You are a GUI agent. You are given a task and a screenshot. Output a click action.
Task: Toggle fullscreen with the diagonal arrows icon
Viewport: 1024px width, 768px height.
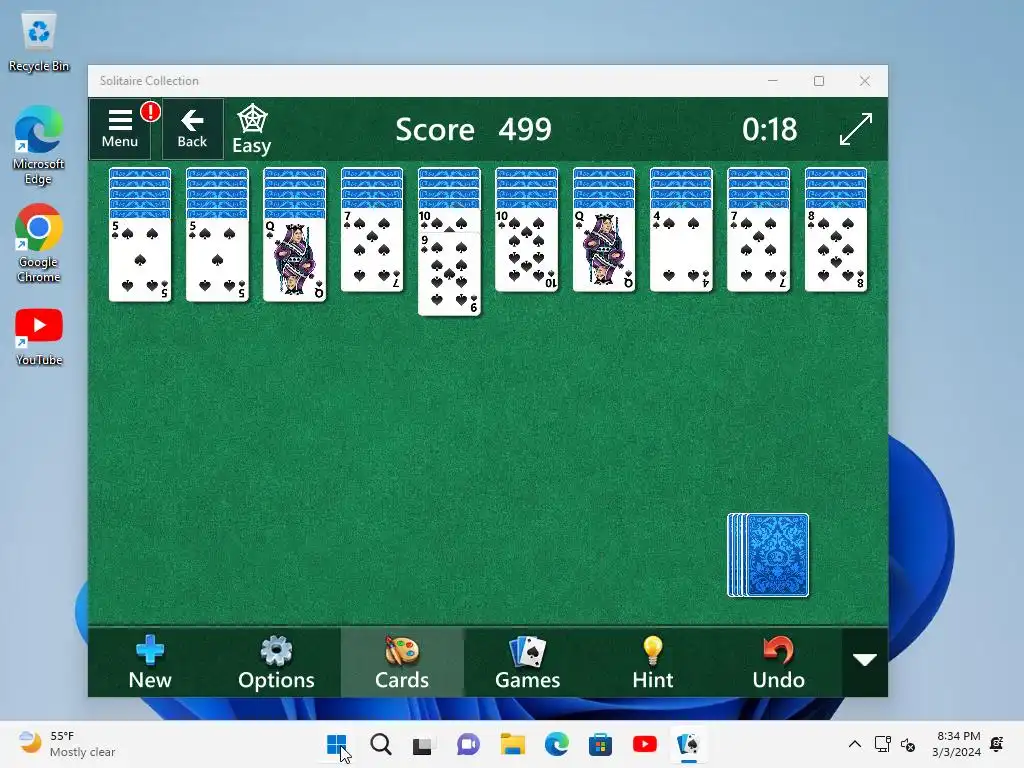pos(856,129)
